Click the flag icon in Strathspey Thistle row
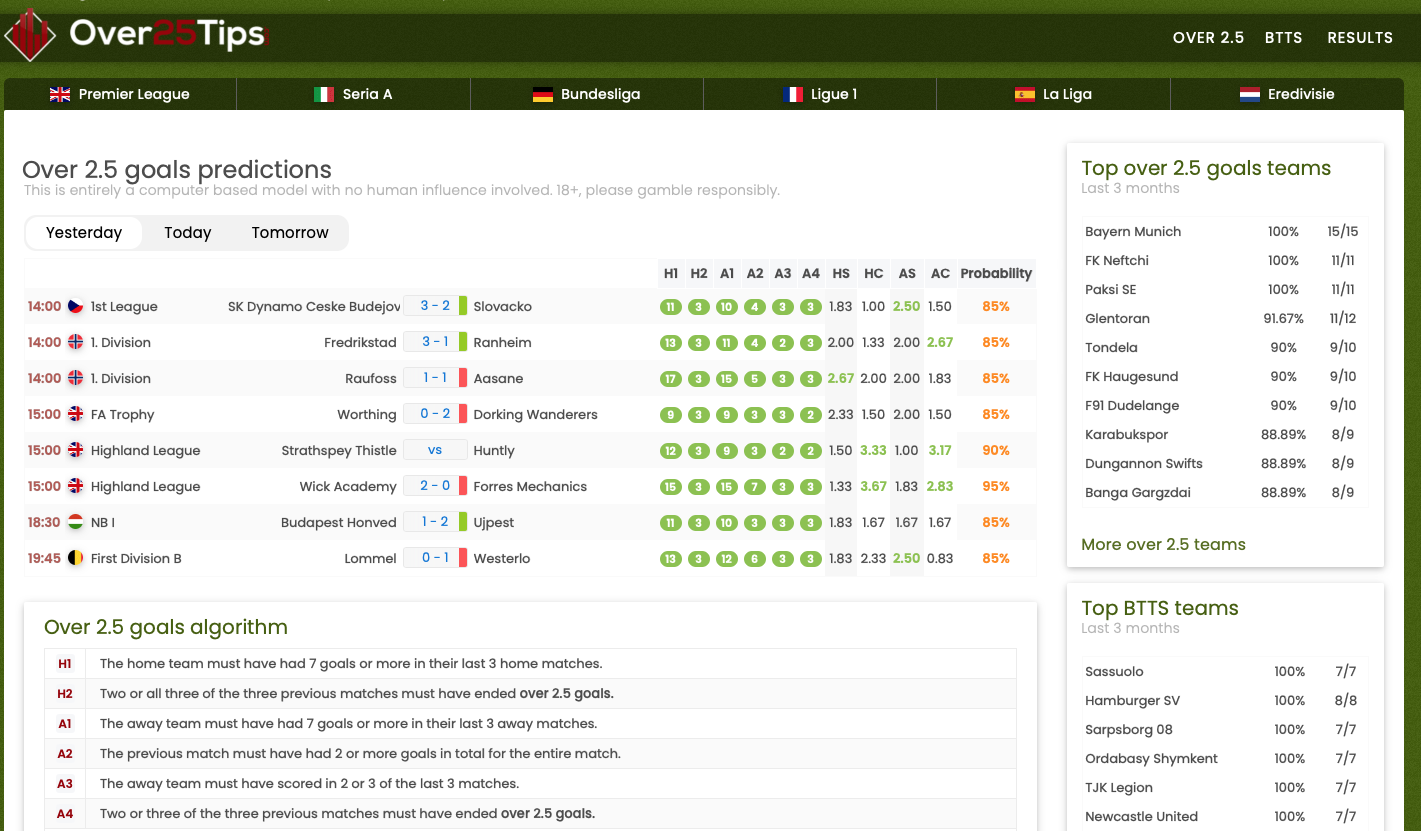 pos(75,450)
